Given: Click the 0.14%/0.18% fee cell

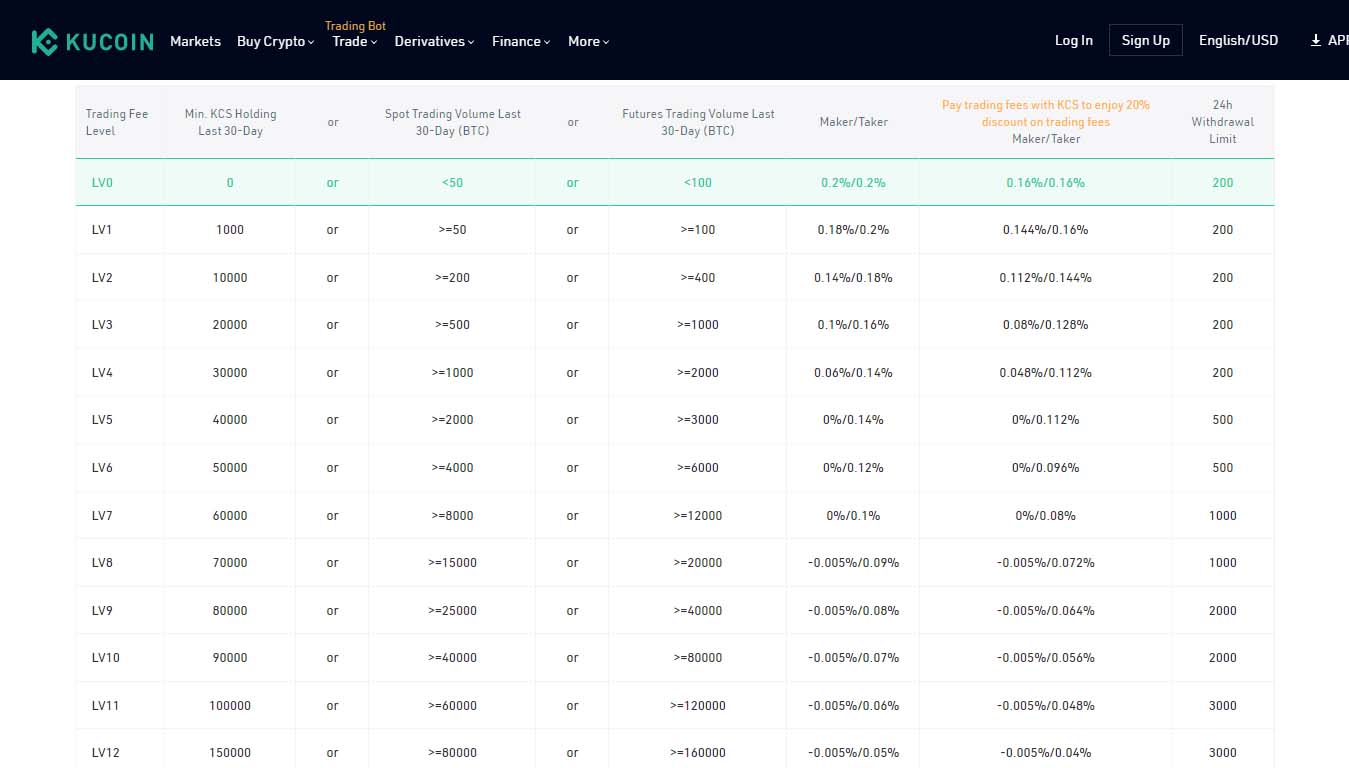Looking at the screenshot, I should tap(853, 278).
